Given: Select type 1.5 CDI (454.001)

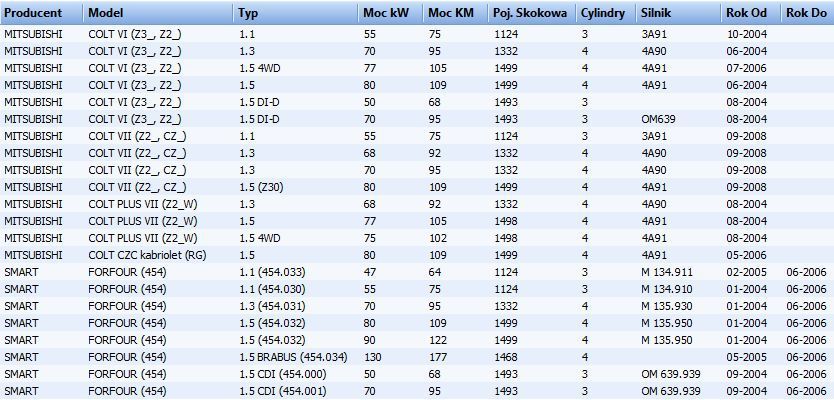Looking at the screenshot, I should click(x=282, y=391).
